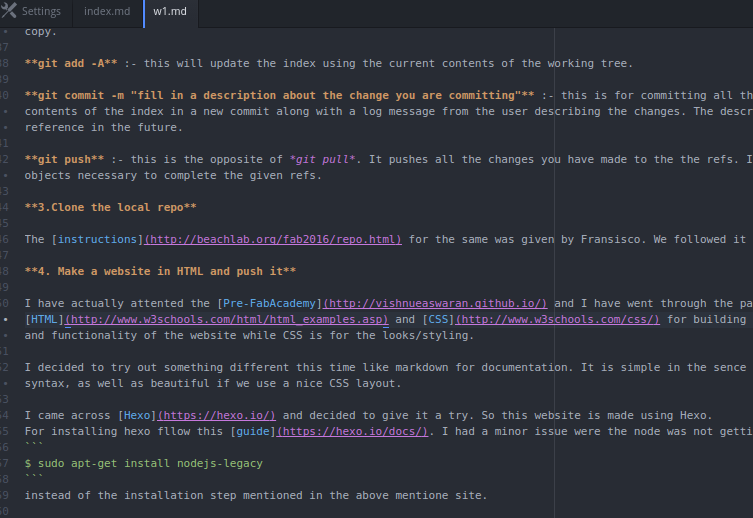Open the Settings tab

(36, 11)
